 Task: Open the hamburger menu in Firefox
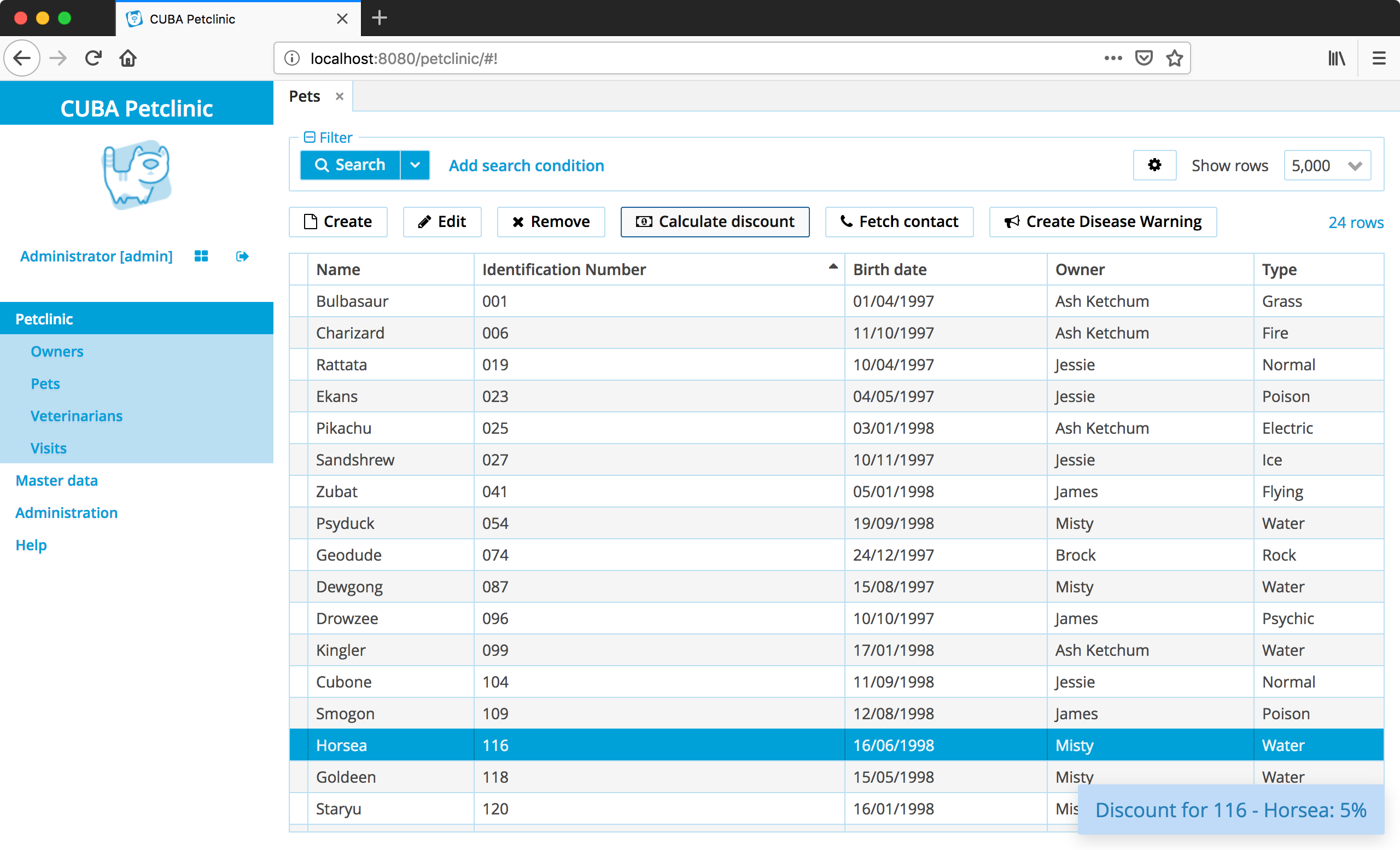pos(1379,58)
